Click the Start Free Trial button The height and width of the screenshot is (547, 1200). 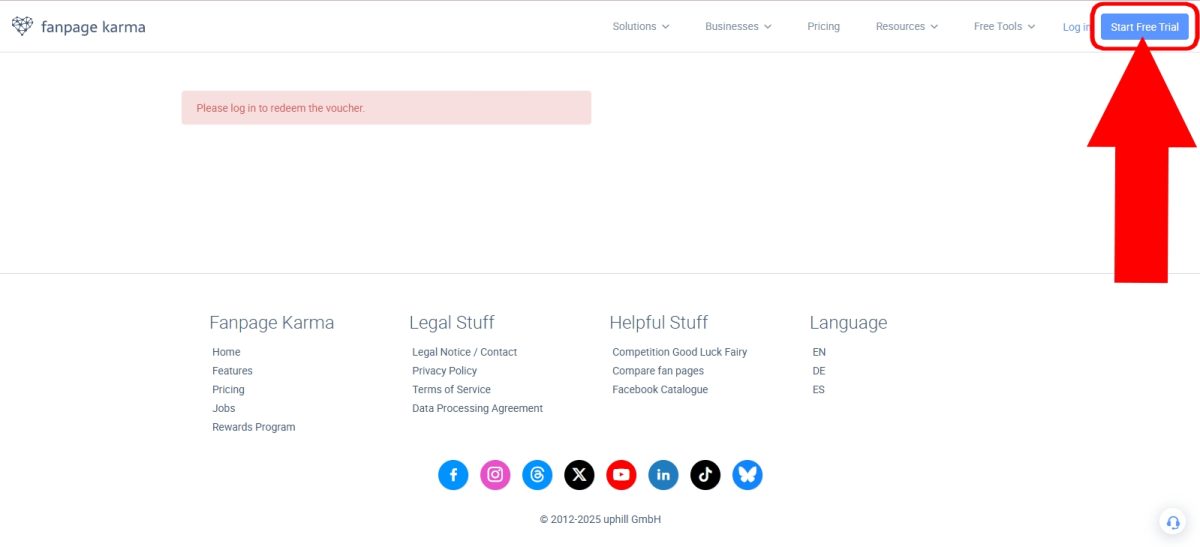click(x=1144, y=27)
